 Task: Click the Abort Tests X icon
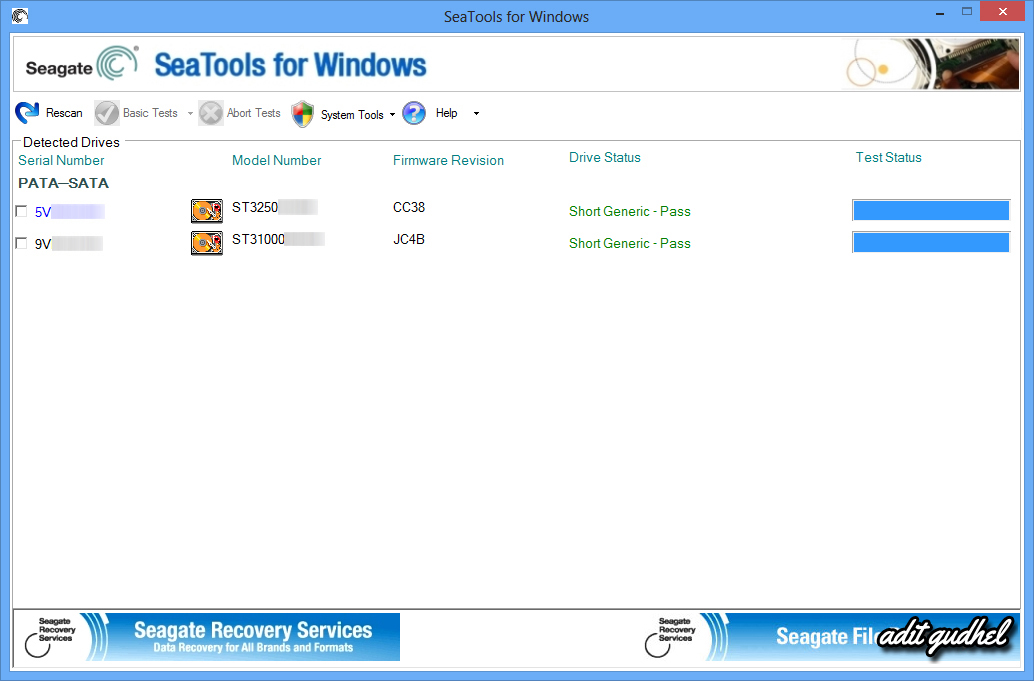point(210,113)
